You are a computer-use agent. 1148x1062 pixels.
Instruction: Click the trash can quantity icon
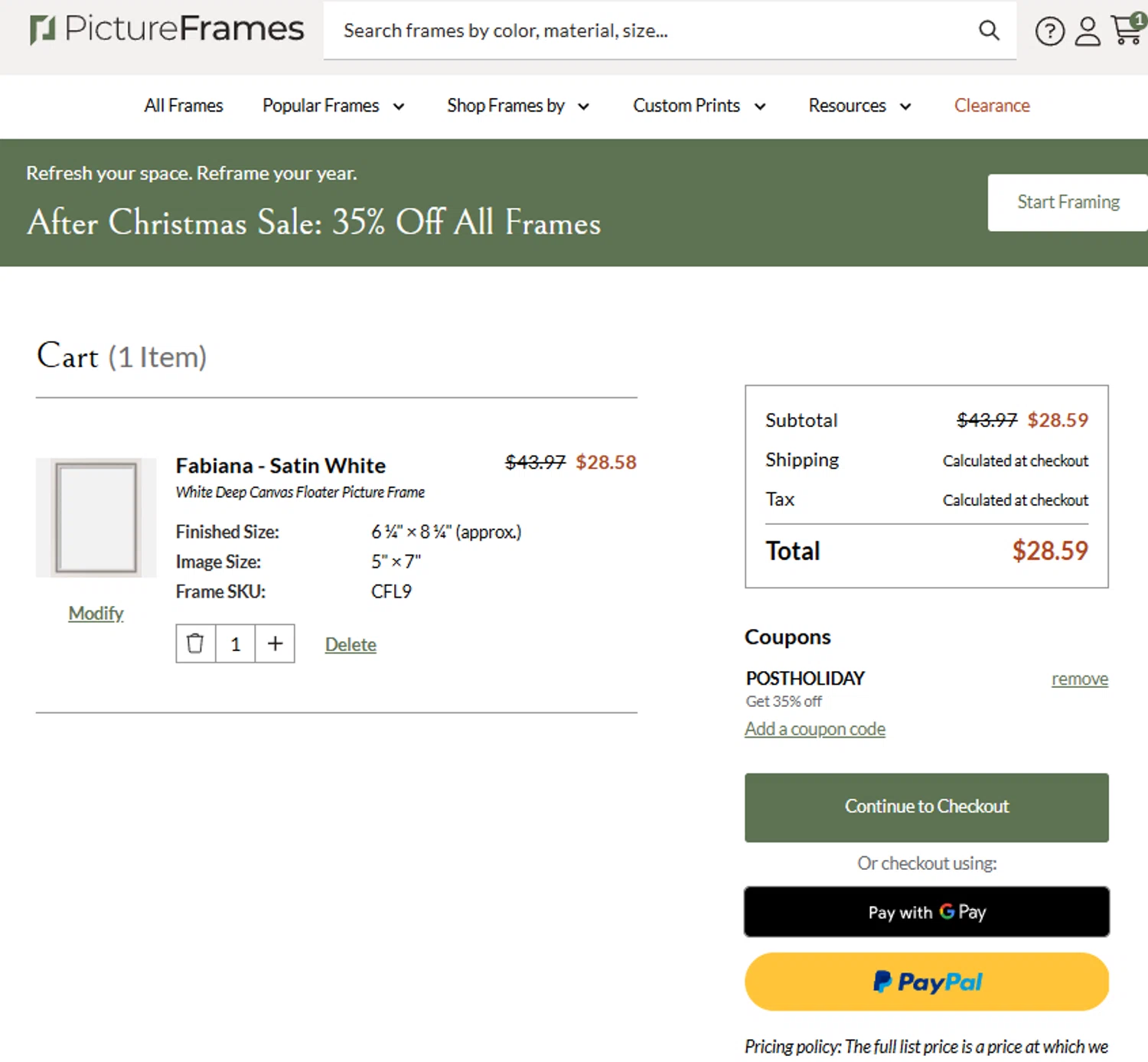196,644
